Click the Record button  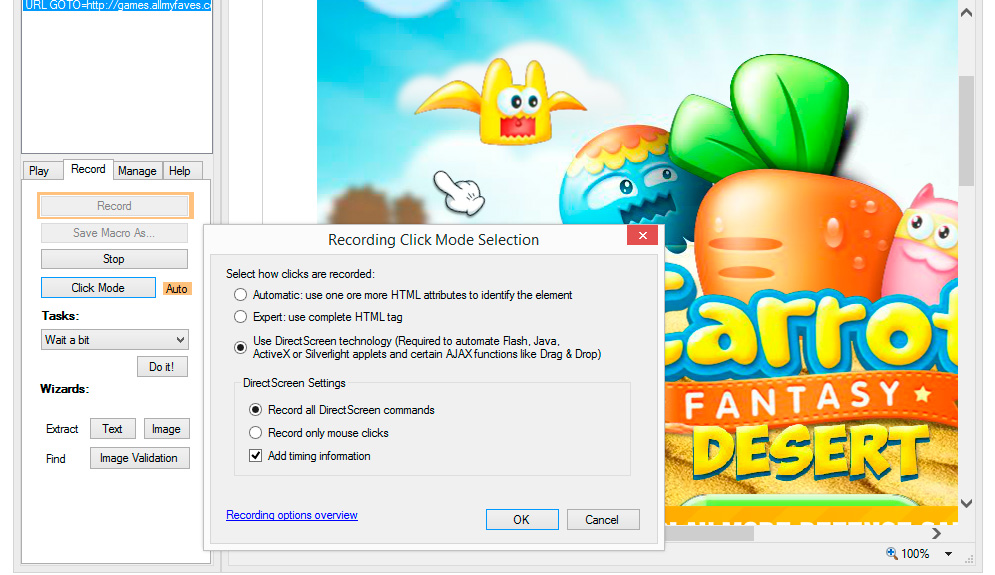[115, 206]
